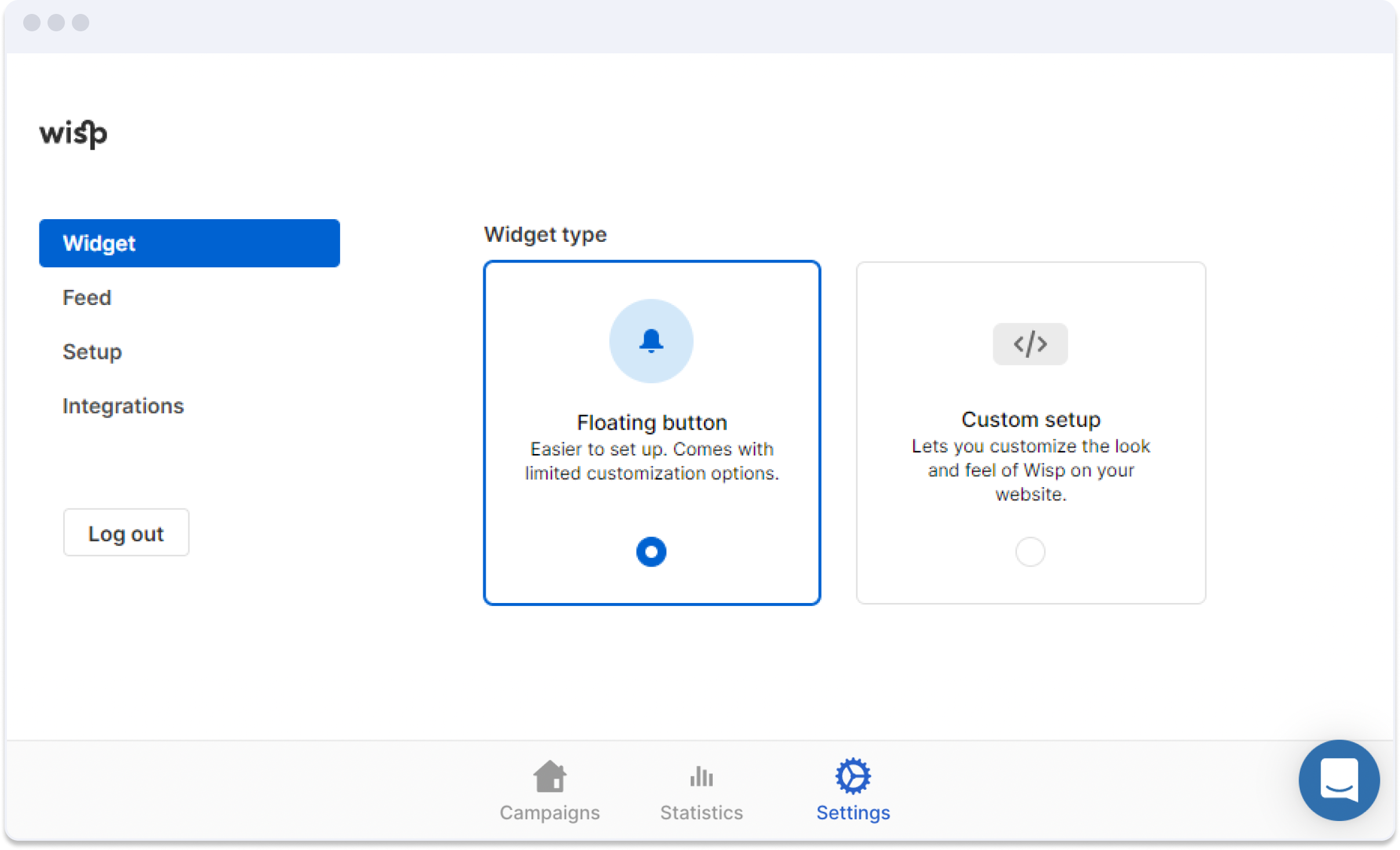Click the Statistics bar chart icon
The height and width of the screenshot is (850, 1400).
click(701, 776)
